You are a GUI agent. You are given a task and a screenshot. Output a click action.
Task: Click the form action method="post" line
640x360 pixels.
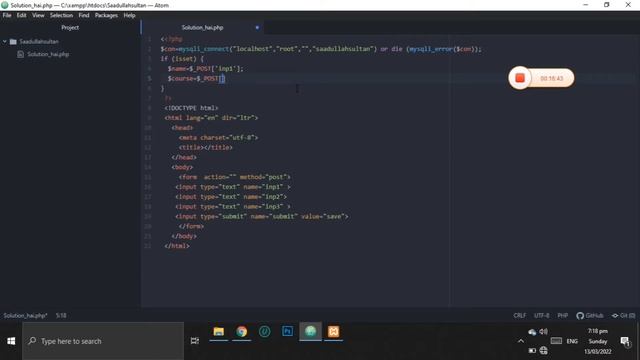point(235,177)
